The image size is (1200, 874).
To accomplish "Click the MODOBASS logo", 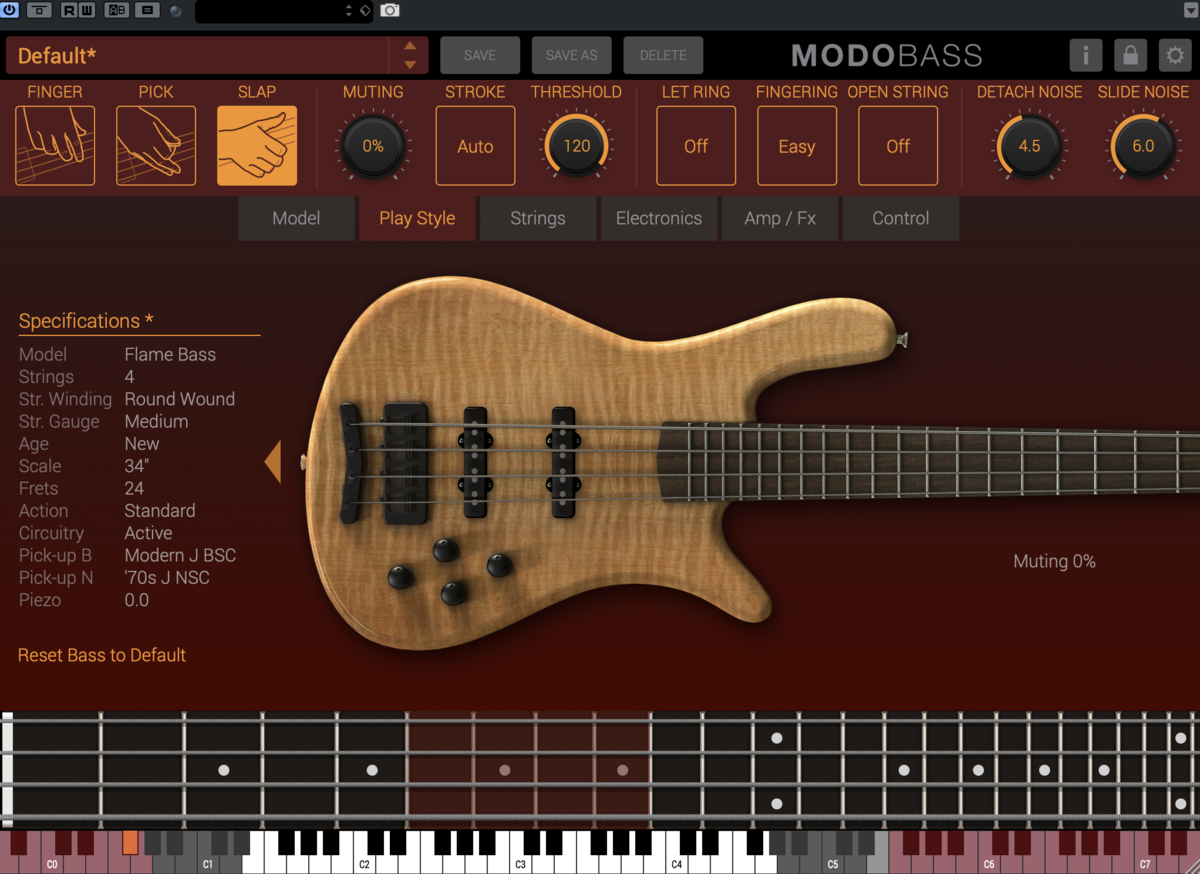I will (886, 55).
